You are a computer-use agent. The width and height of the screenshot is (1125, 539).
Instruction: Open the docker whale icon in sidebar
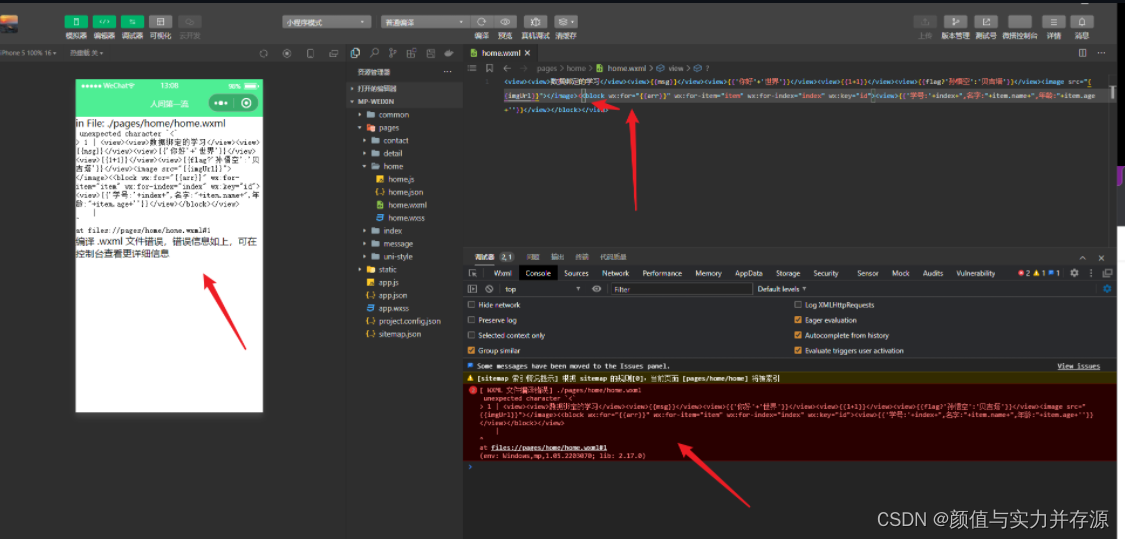pos(449,53)
